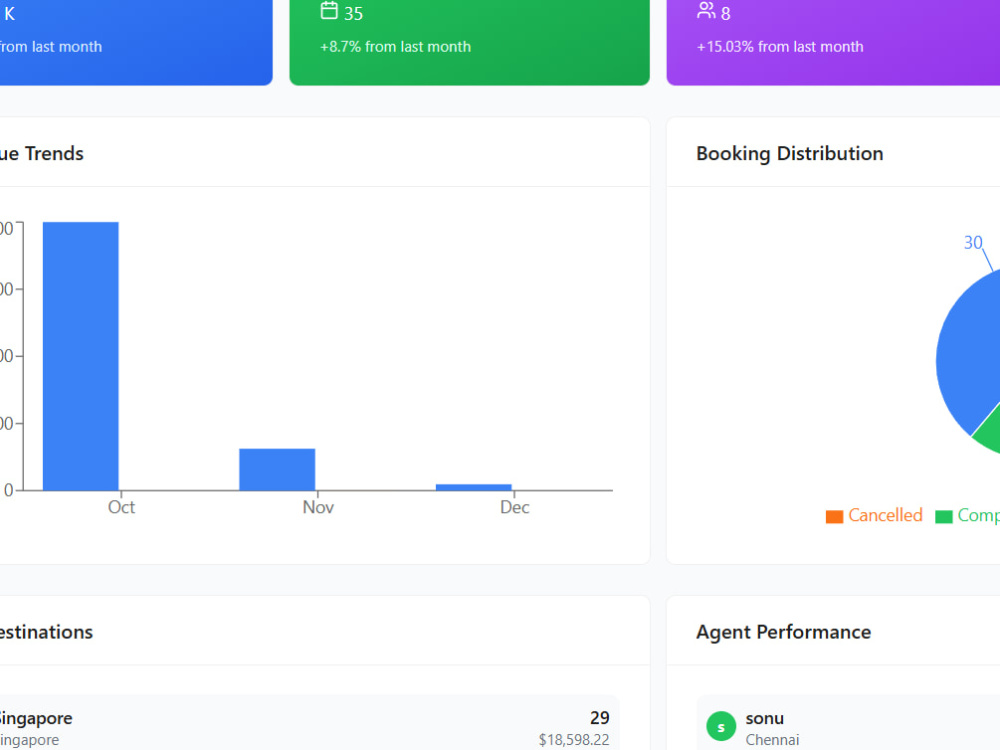The image size is (1000, 750).
Task: Click the Dec axis label
Action: [x=514, y=507]
